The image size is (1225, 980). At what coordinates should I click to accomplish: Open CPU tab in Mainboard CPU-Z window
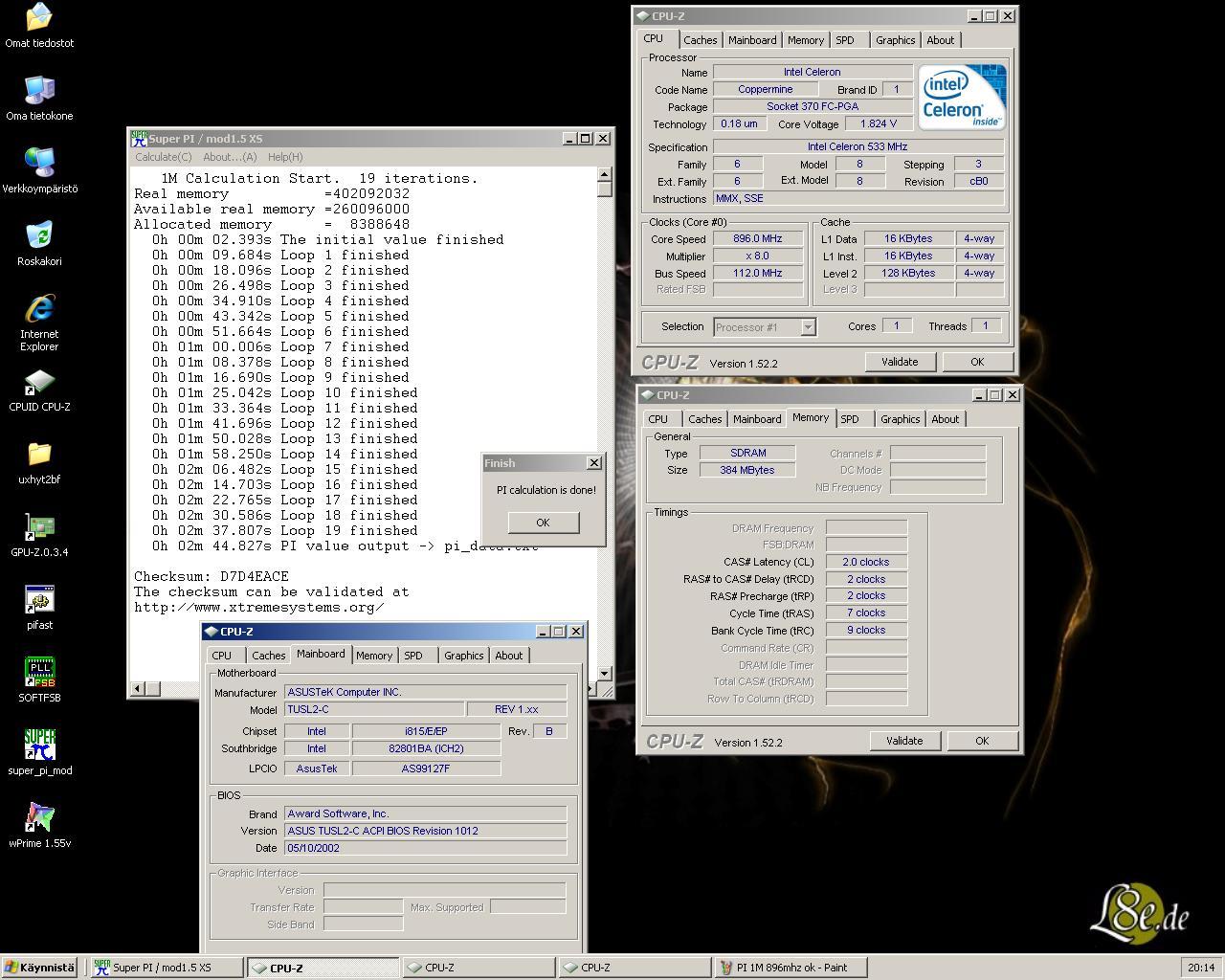click(x=222, y=656)
